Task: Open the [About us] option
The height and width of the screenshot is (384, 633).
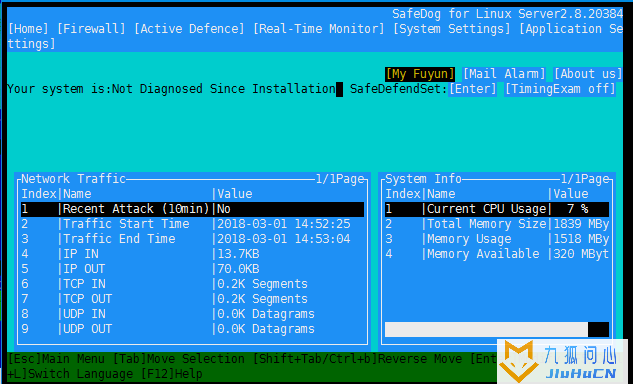Action: pyautogui.click(x=588, y=74)
